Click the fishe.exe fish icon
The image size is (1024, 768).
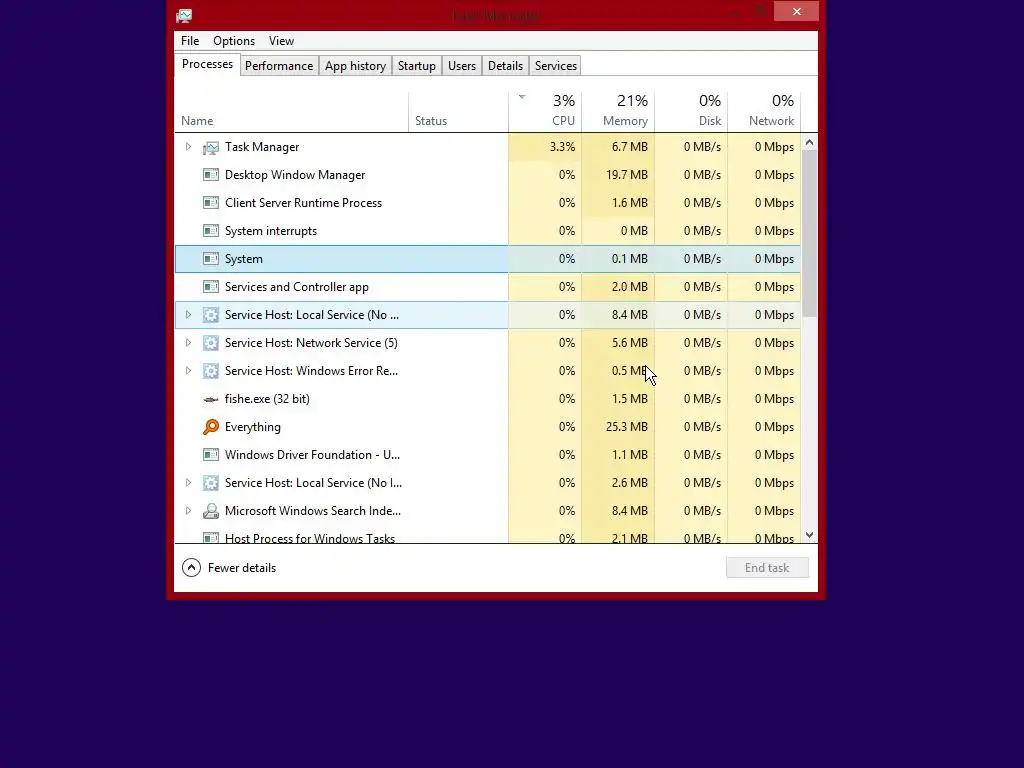[x=210, y=399]
